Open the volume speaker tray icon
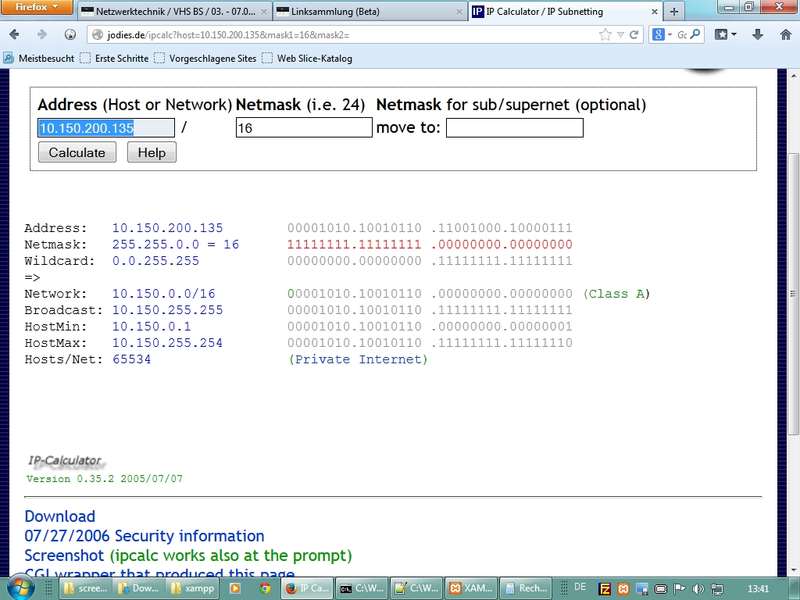The height and width of the screenshot is (600, 800). point(698,589)
